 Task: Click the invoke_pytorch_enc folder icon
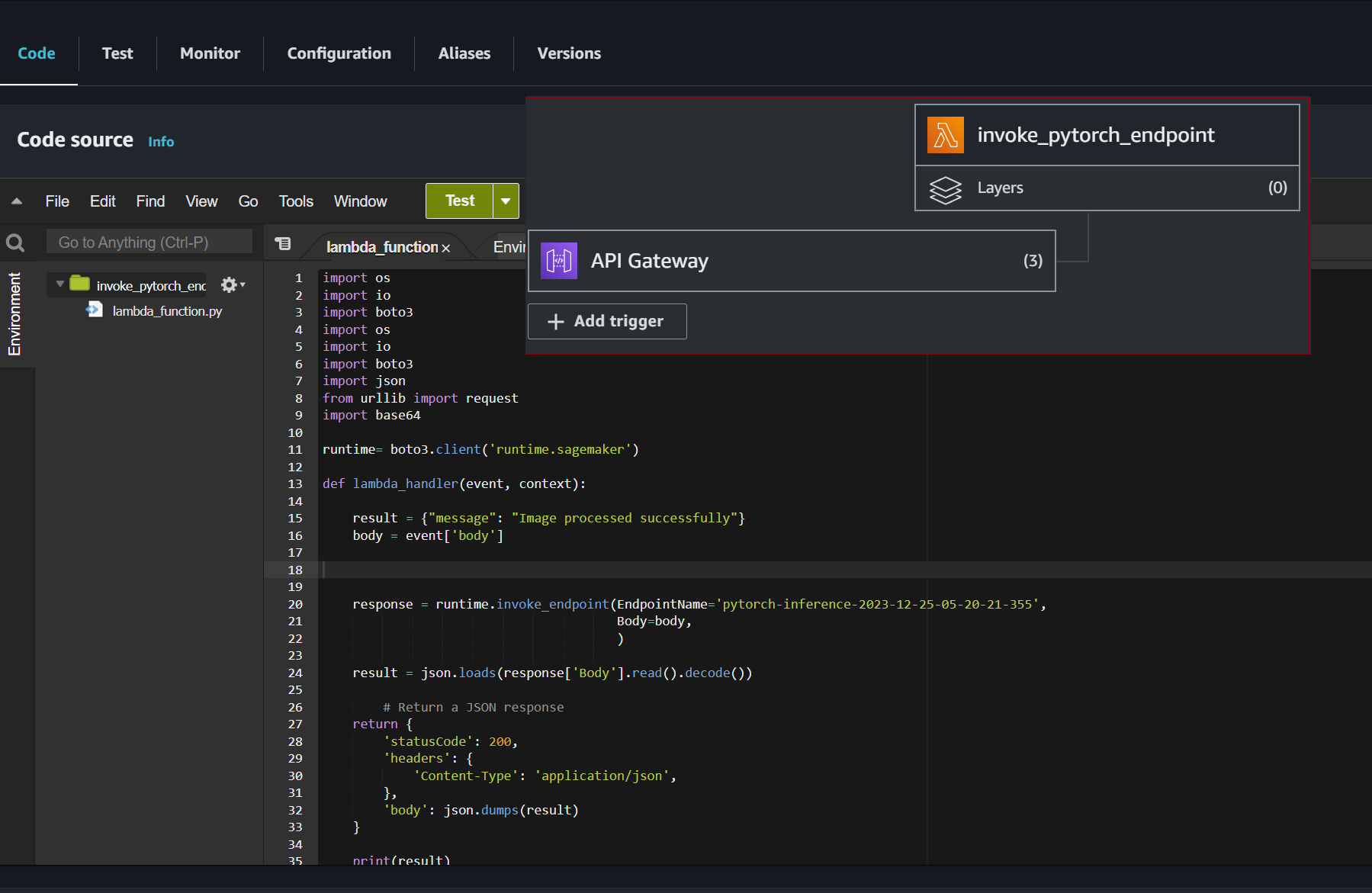tap(80, 283)
